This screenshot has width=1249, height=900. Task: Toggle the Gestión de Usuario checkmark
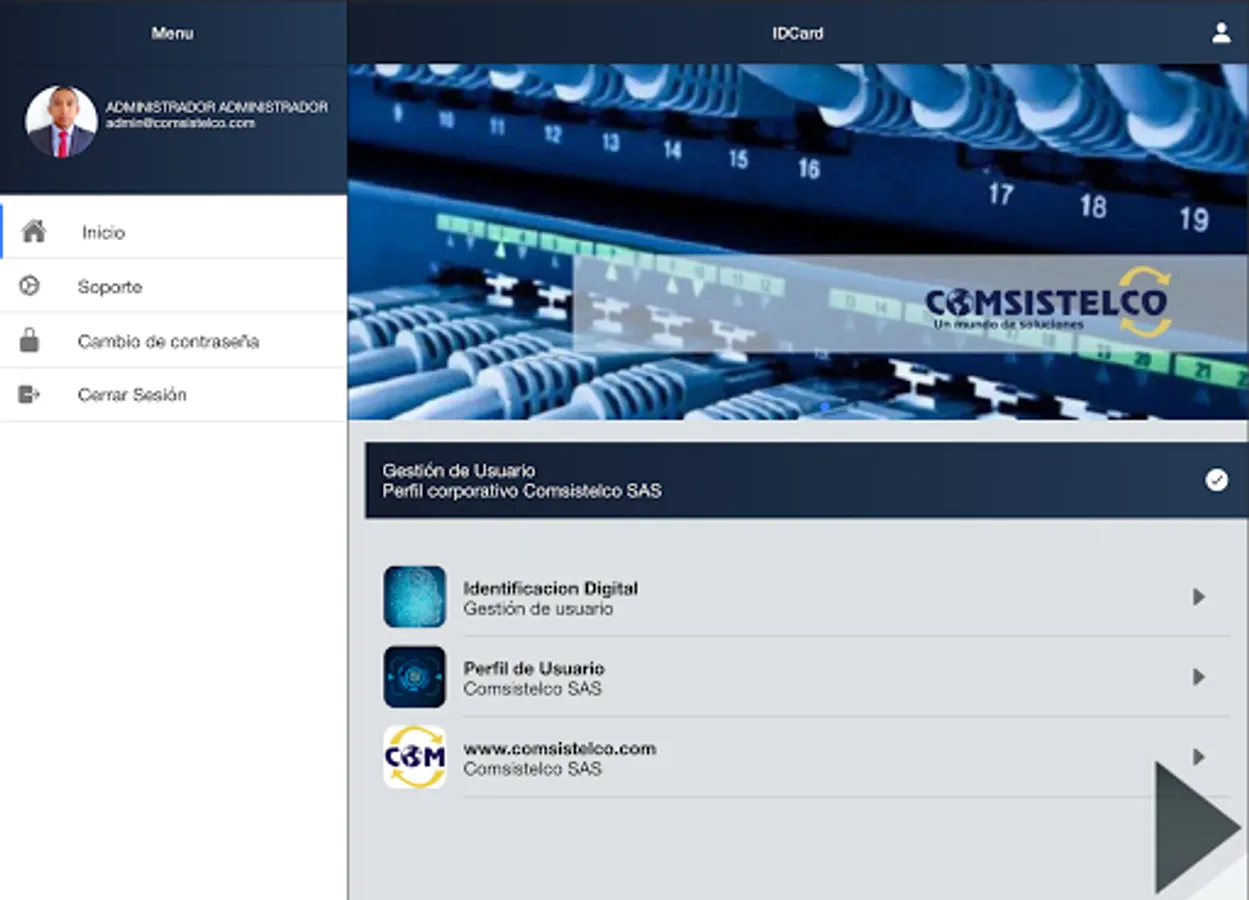(1216, 480)
